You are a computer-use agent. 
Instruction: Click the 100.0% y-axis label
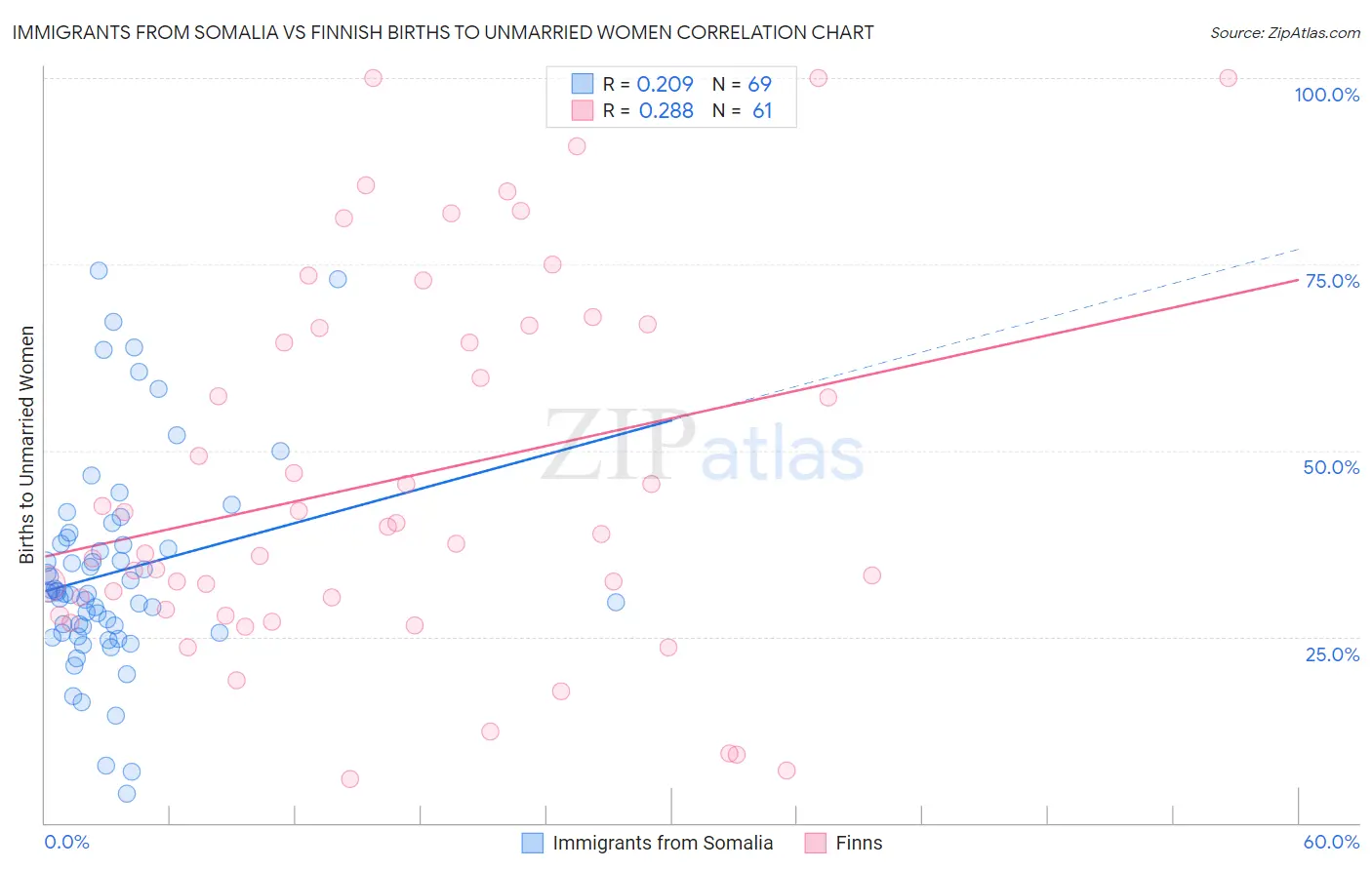point(1327,95)
